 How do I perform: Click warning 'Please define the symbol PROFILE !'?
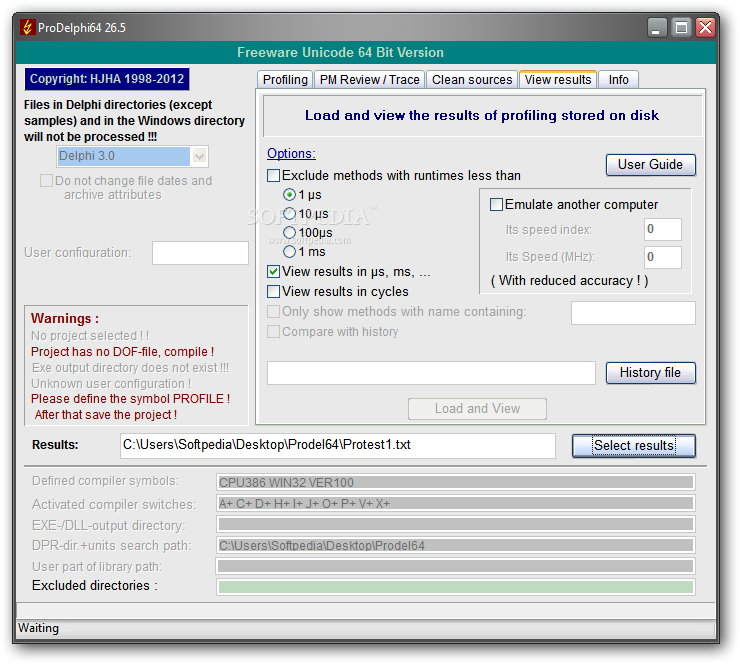pyautogui.click(x=130, y=399)
